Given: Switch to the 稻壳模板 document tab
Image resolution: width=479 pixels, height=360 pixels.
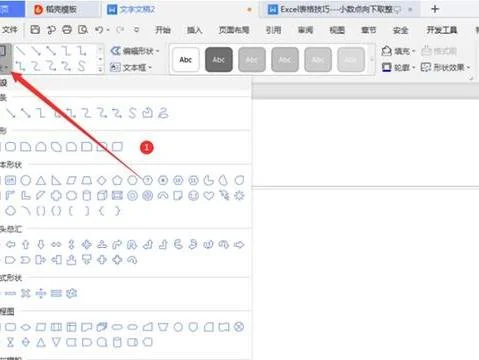Looking at the screenshot, I should 62,9.
